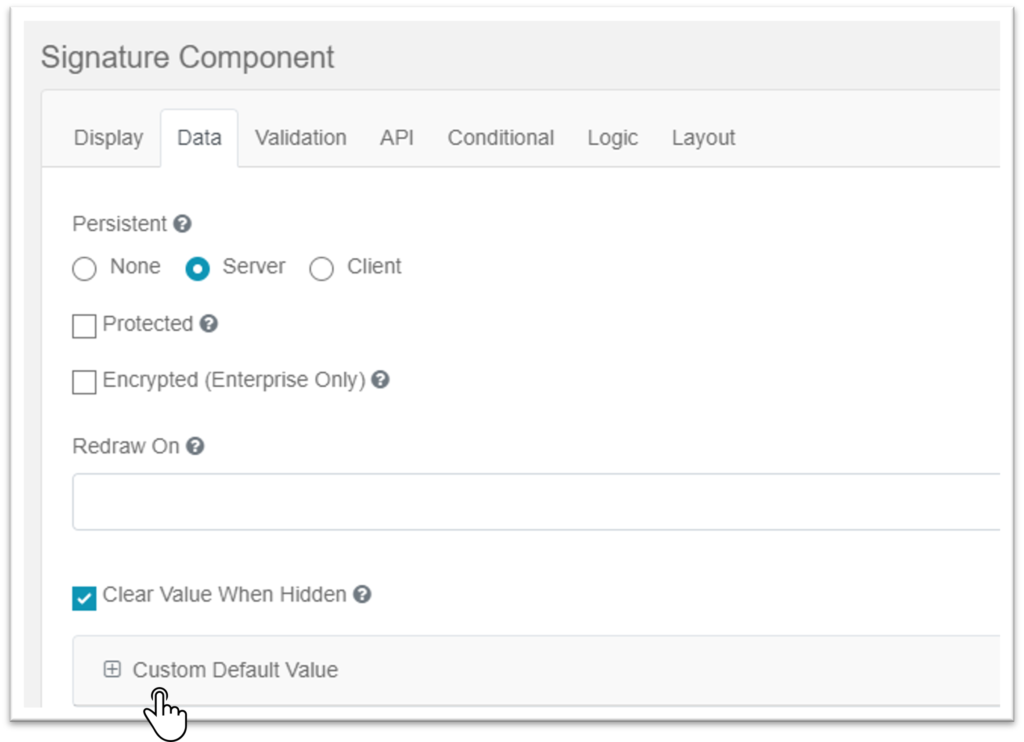Open the Redraw On select field
The image size is (1024, 742).
[x=536, y=502]
